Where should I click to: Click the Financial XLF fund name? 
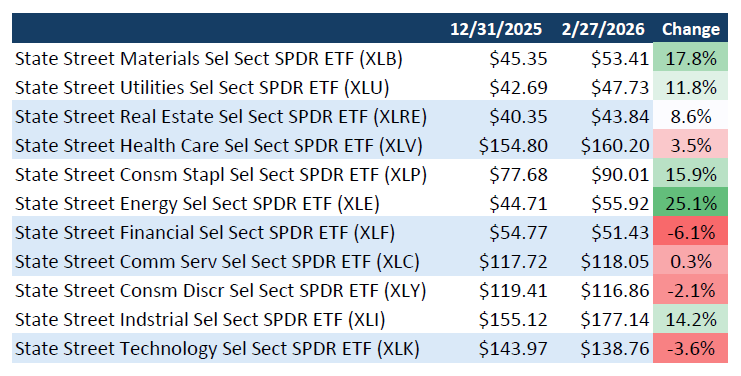[205, 233]
